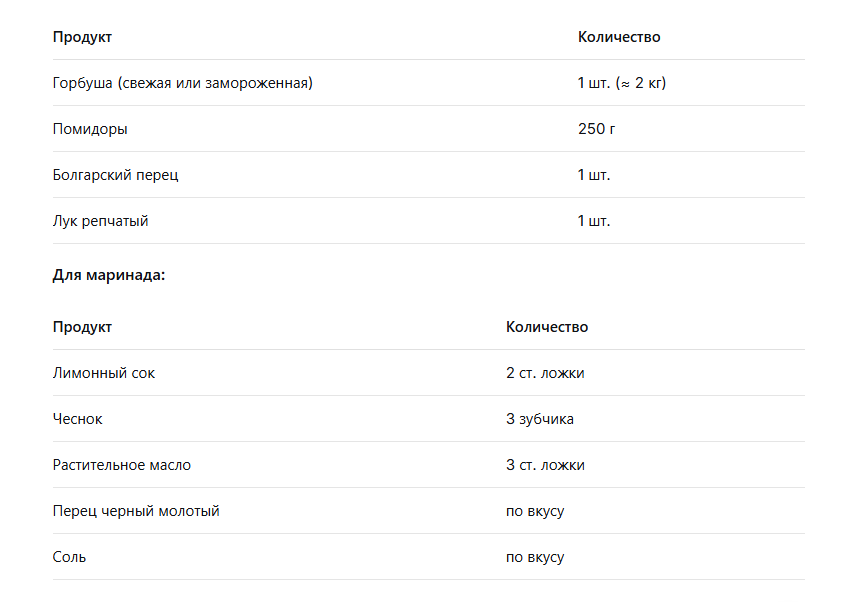This screenshot has height=602, width=845.
Task: Click the 'Для маринада:' heading
Action: pyautogui.click(x=109, y=275)
